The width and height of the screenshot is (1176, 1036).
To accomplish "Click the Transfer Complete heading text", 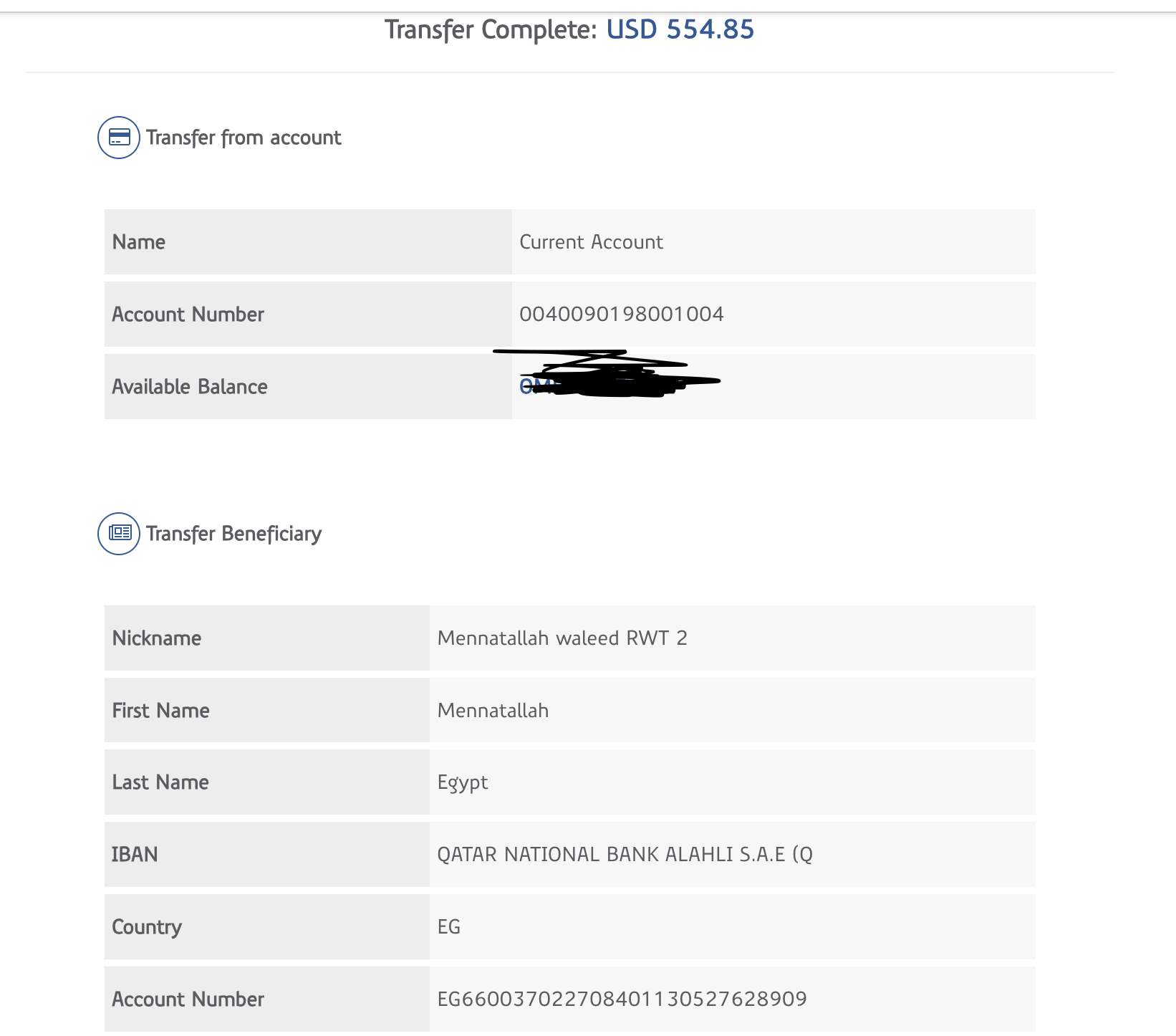I will (x=491, y=30).
